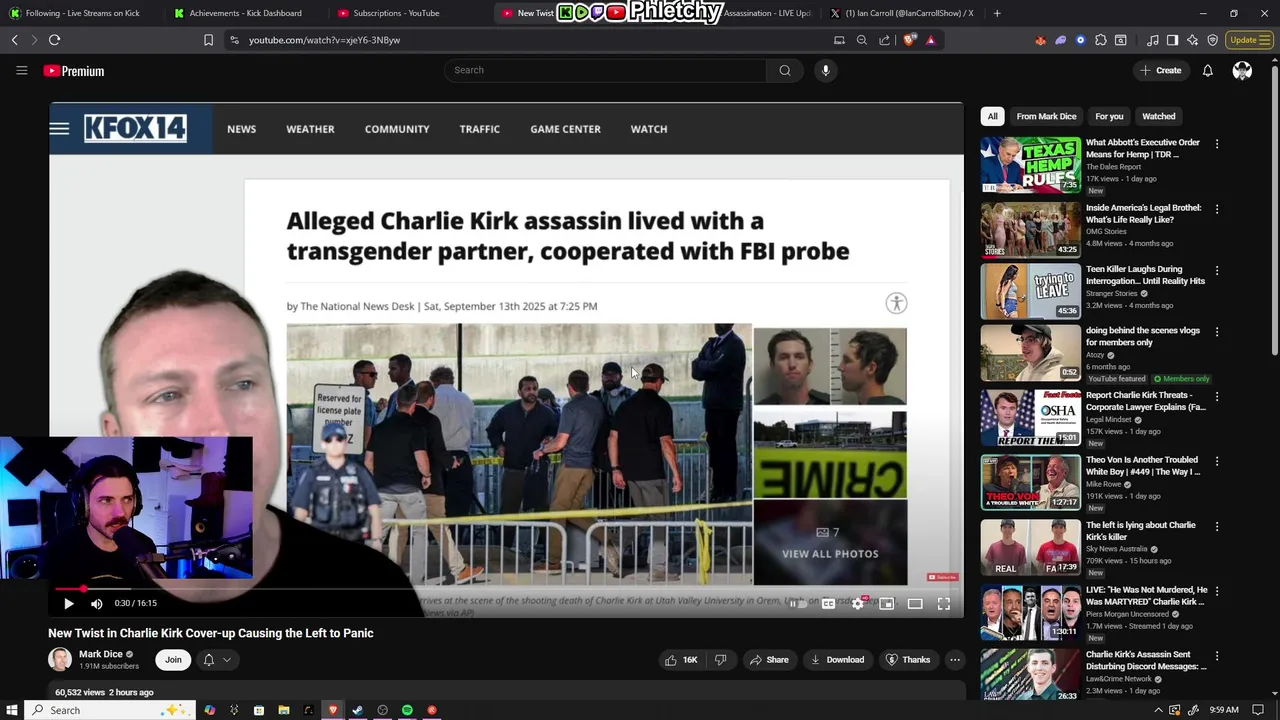The height and width of the screenshot is (720, 1280).
Task: Open MetaMask fox extension
Action: 1041,40
